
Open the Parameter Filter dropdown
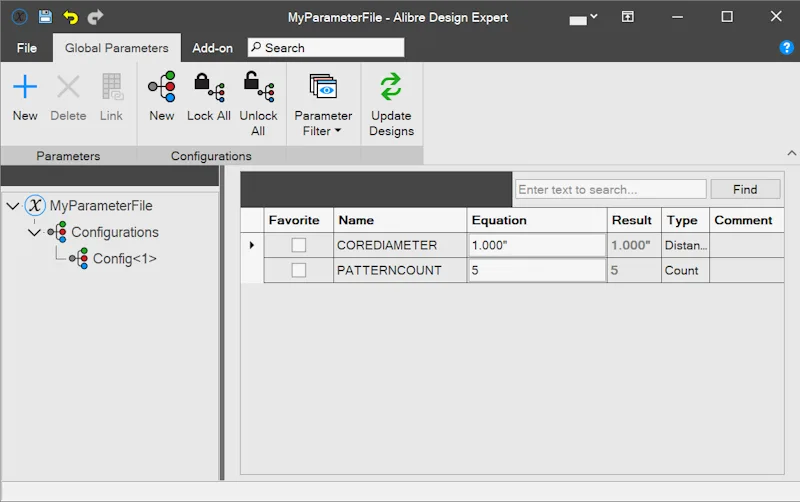point(323,104)
